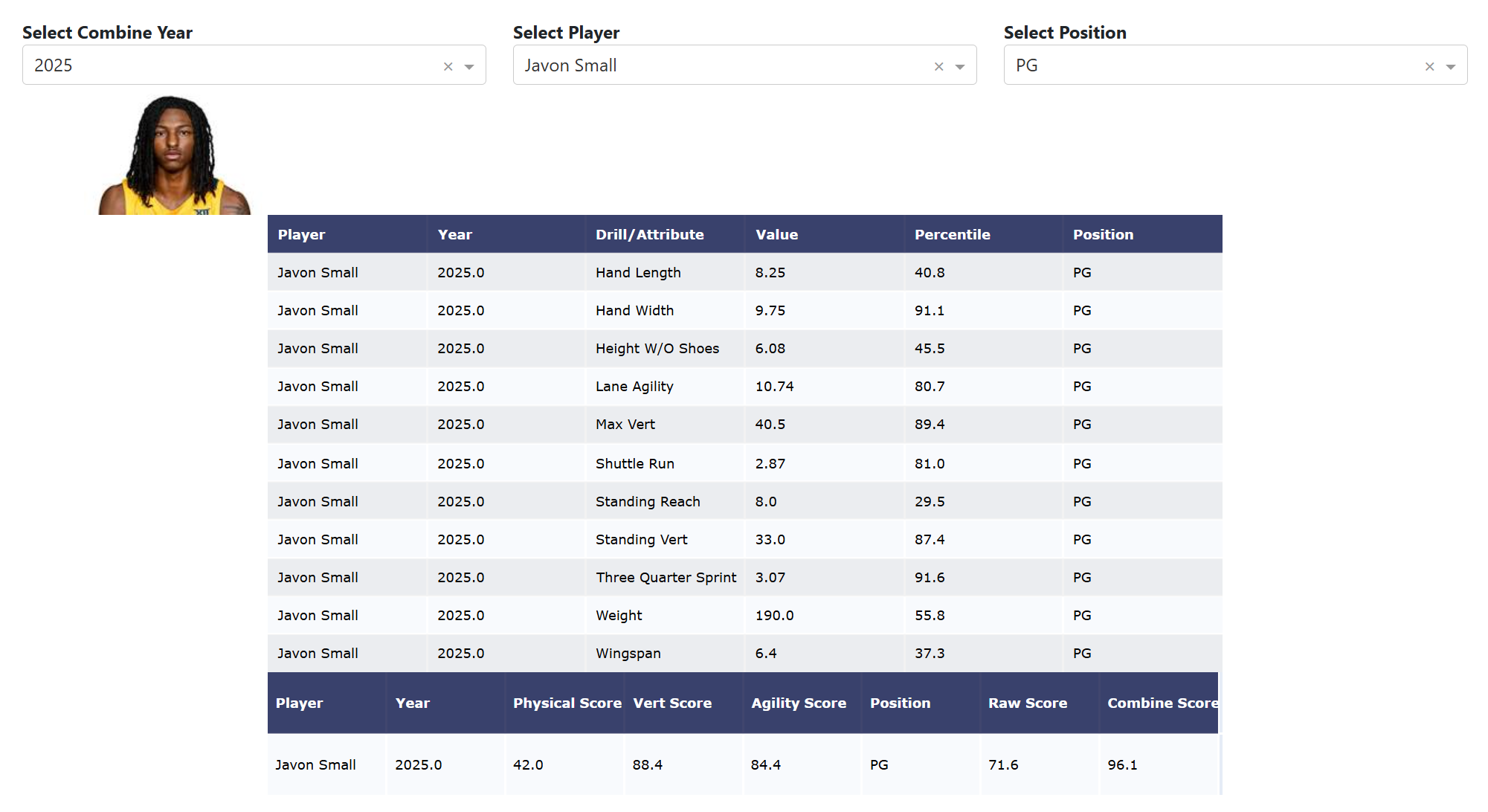Click the Agility Score column header
Viewport: 1488px width, 812px height.
[x=799, y=703]
